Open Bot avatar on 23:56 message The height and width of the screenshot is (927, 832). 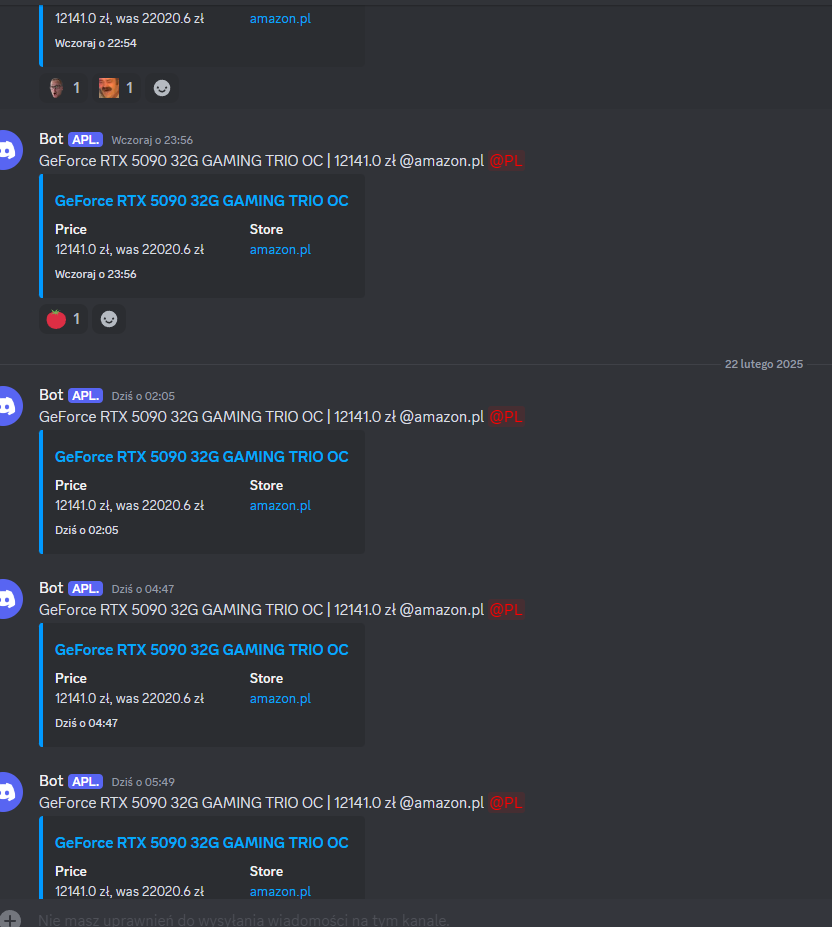click(x=8, y=150)
